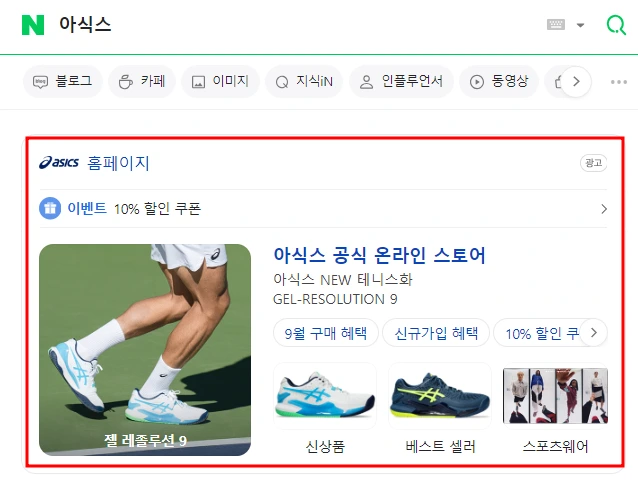This screenshot has width=638, height=487.
Task: Click the ASICS brand logo
Action: pyautogui.click(x=59, y=163)
